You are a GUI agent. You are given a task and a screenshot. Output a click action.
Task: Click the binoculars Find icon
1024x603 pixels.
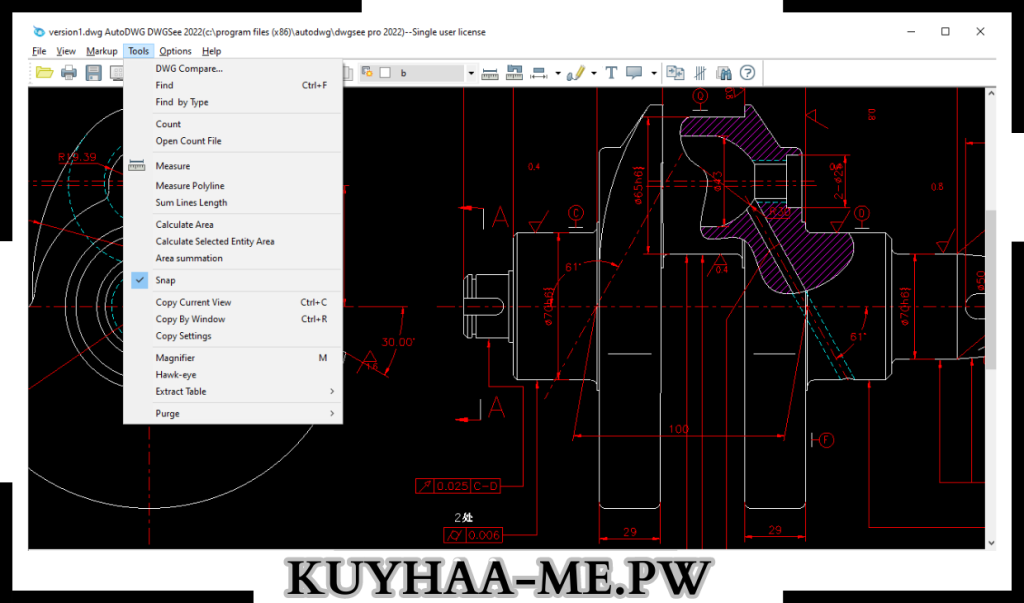(723, 73)
